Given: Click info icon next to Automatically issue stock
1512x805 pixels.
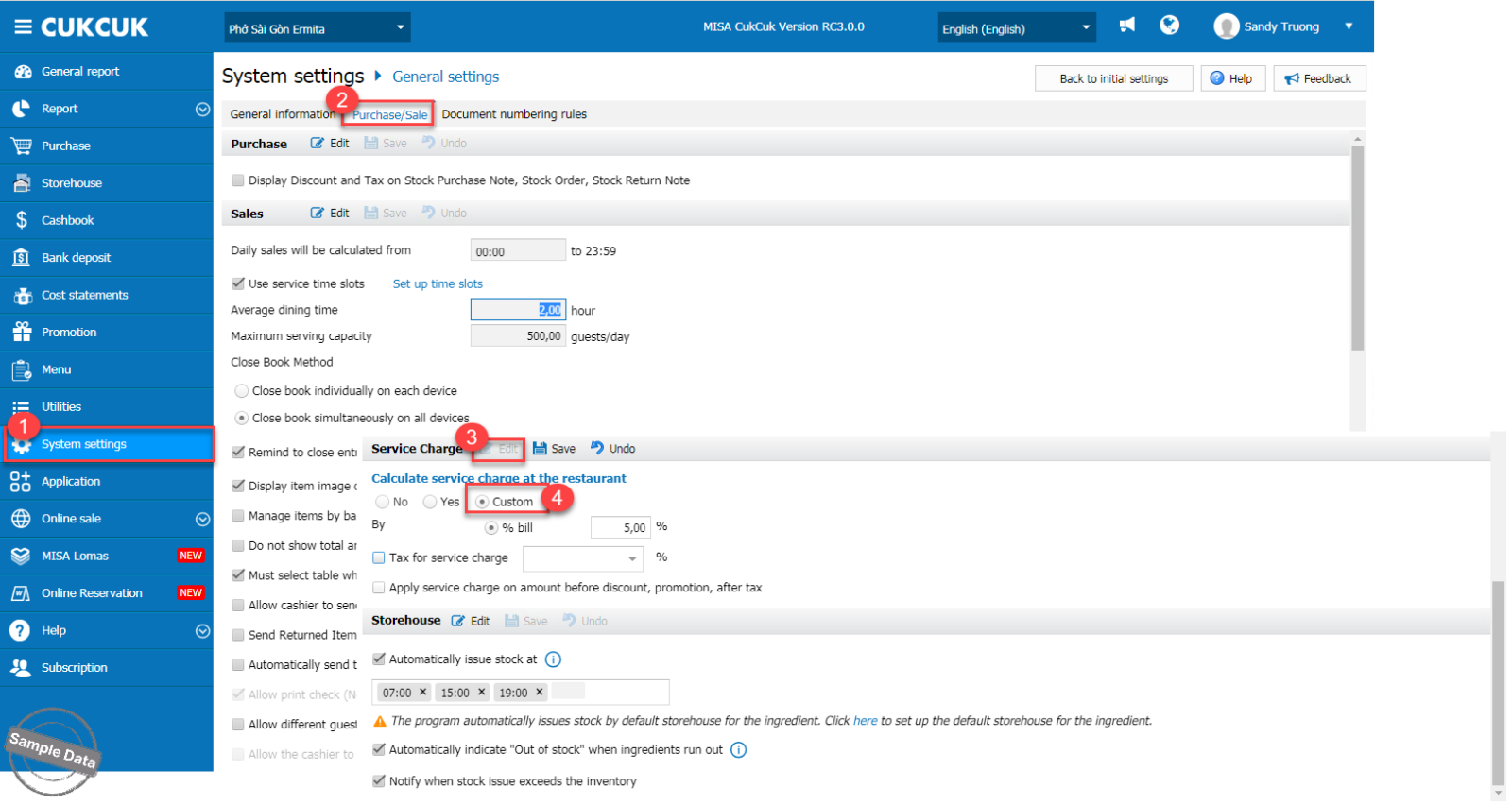Looking at the screenshot, I should [553, 659].
